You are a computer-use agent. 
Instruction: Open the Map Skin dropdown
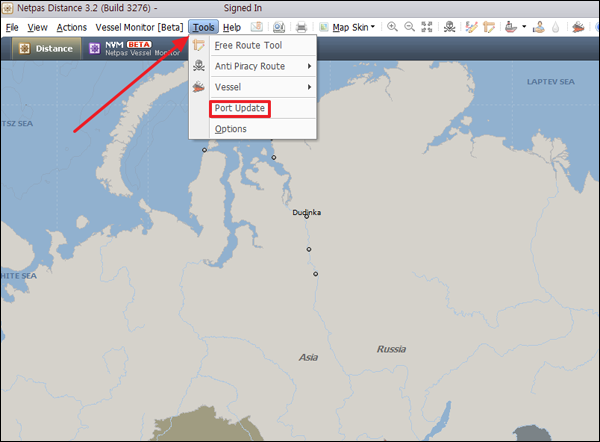pyautogui.click(x=353, y=28)
